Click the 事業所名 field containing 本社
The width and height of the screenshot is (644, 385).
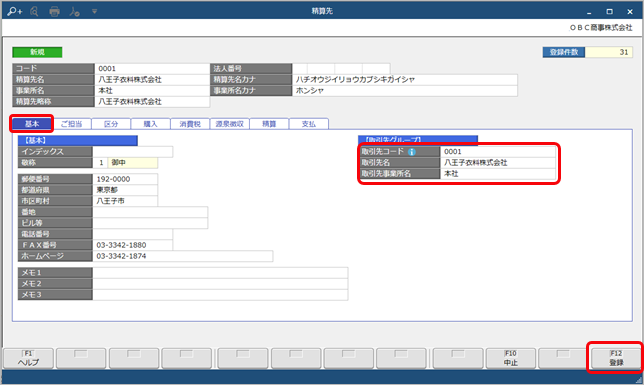pos(152,91)
